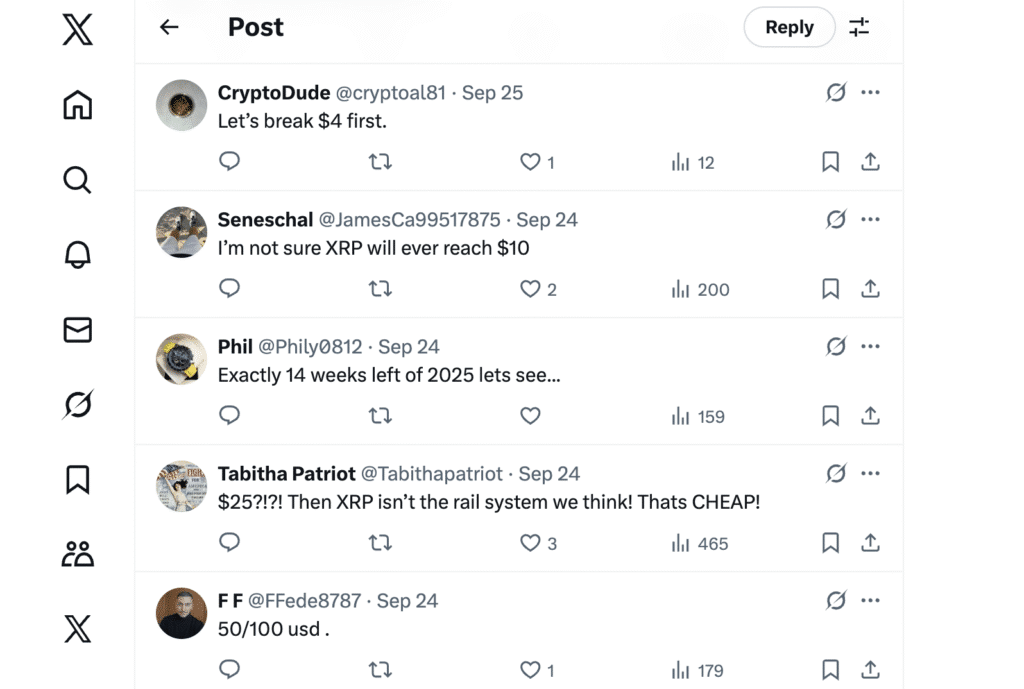Open more options on CryptoDude's reply
The width and height of the screenshot is (1024, 689).
870,93
